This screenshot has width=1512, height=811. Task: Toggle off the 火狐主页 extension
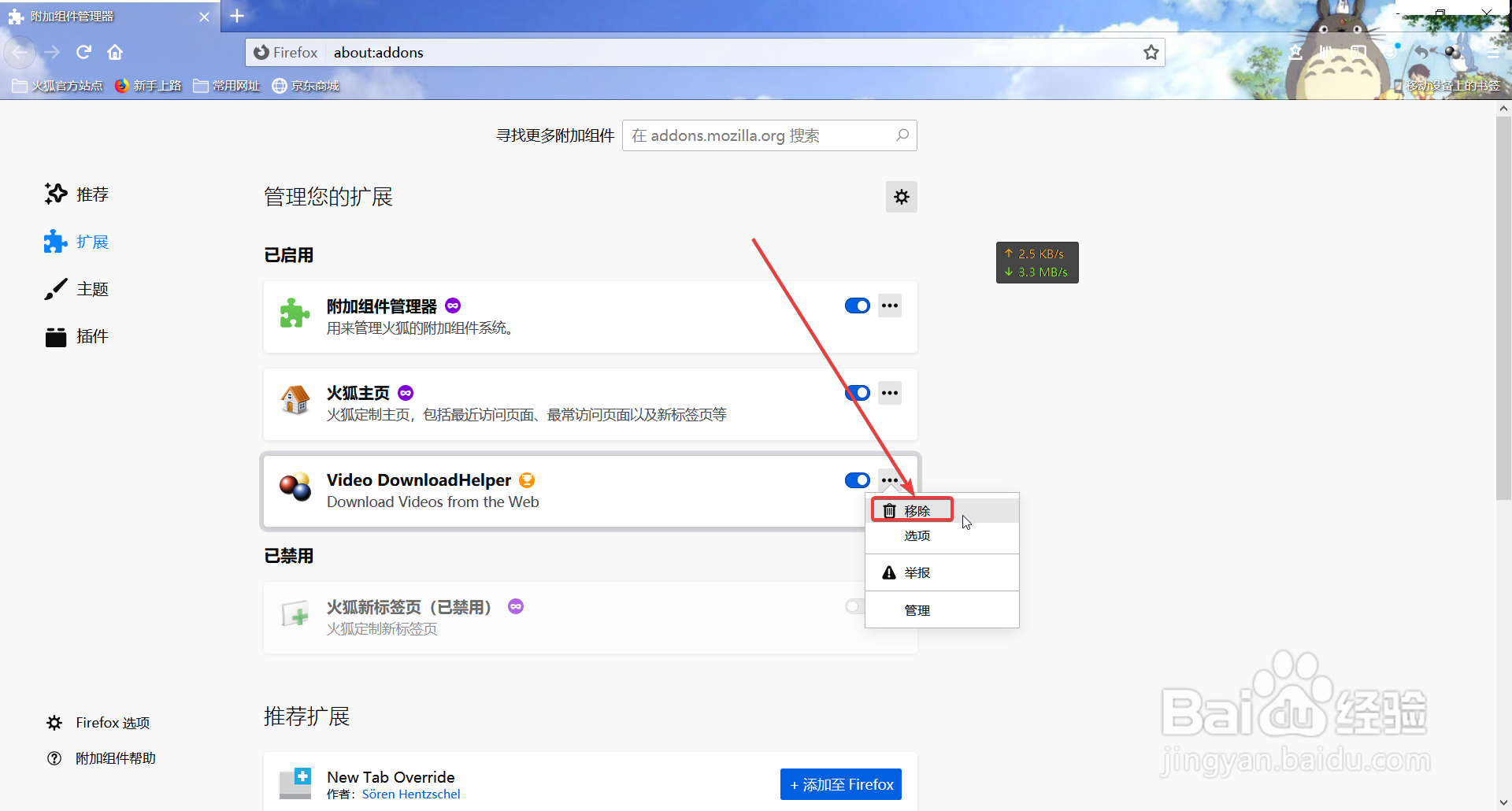point(858,393)
